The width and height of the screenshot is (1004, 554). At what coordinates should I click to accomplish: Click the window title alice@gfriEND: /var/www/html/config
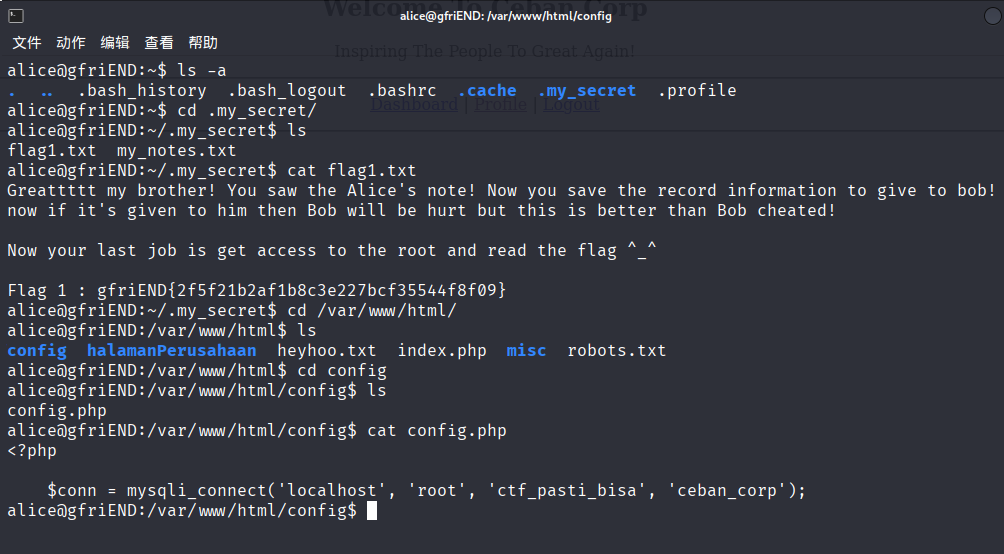coord(506,16)
